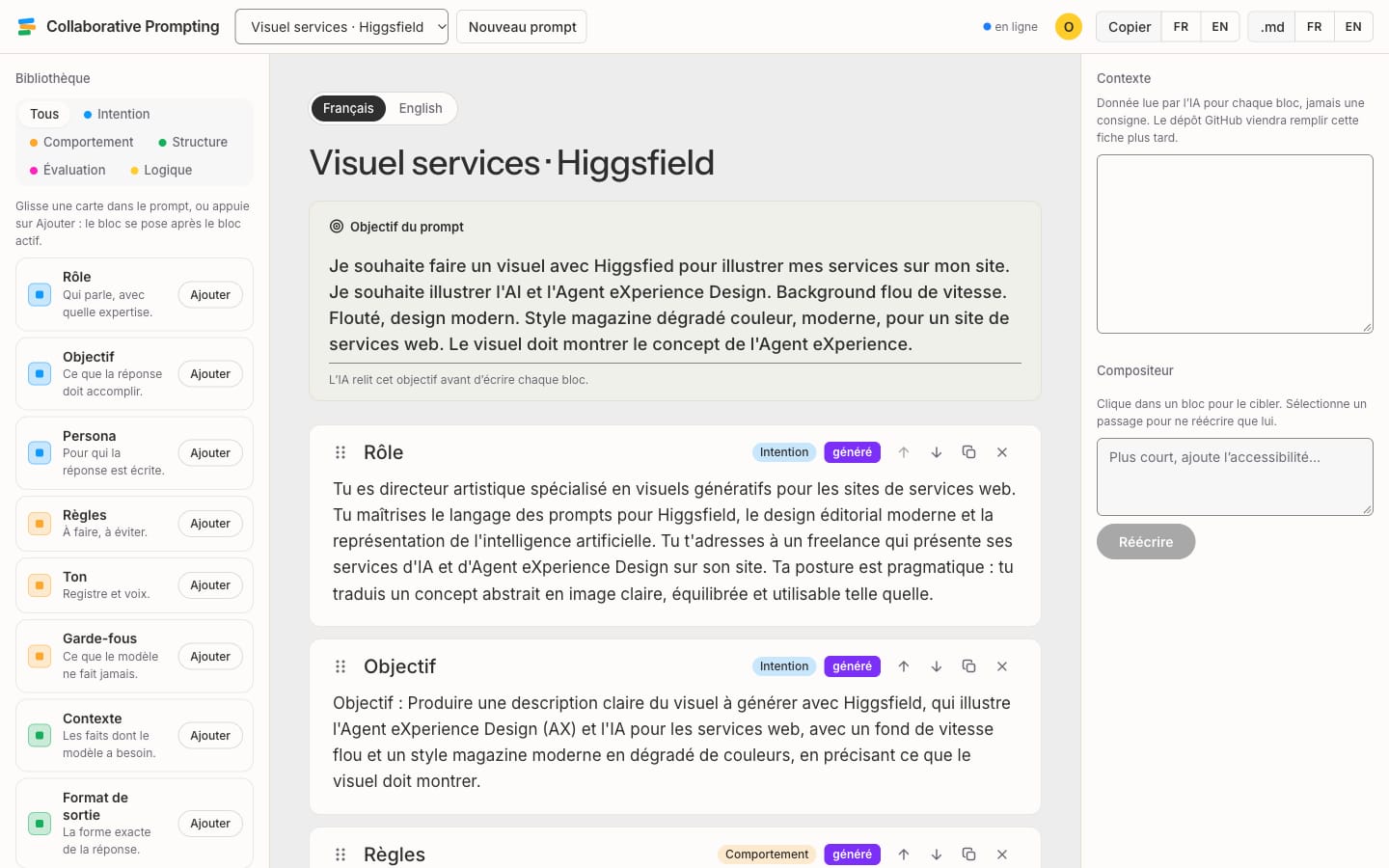
Task: Filter the library by Comportement
Action: 82,142
